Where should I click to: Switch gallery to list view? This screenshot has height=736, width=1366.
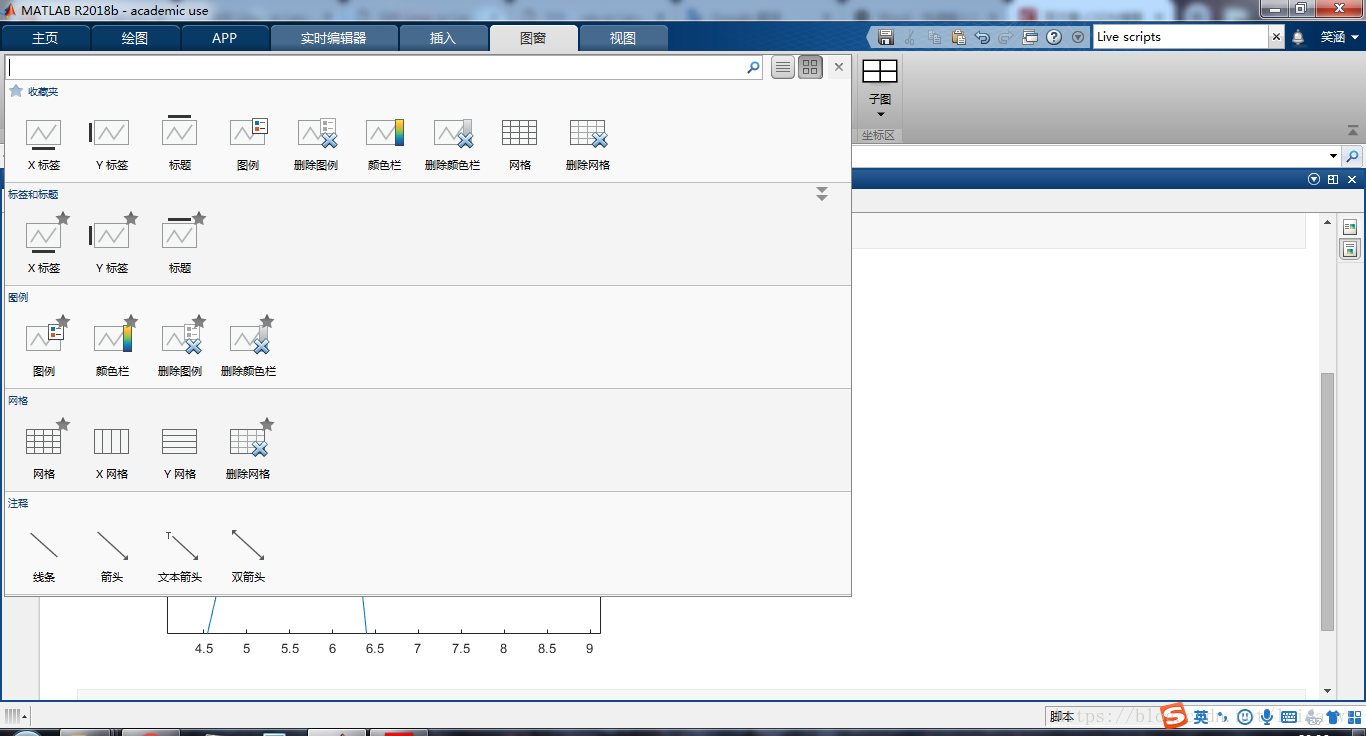(783, 67)
